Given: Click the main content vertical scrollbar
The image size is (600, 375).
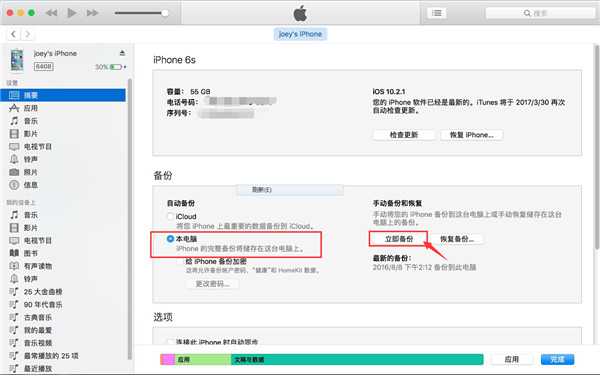Looking at the screenshot, I should (597, 147).
